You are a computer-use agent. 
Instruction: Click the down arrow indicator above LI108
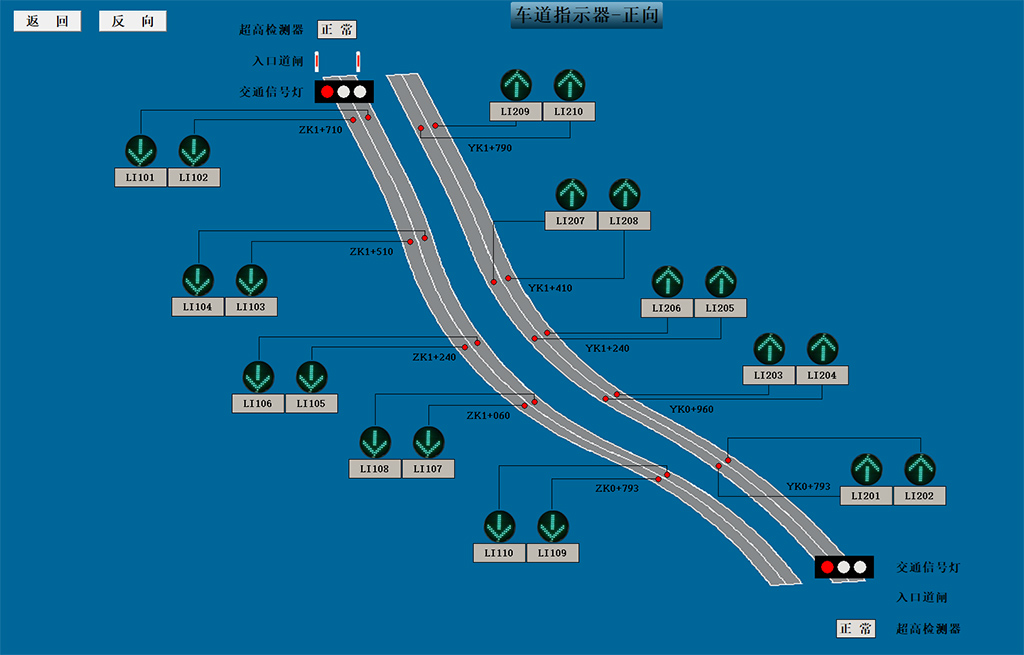click(x=375, y=441)
